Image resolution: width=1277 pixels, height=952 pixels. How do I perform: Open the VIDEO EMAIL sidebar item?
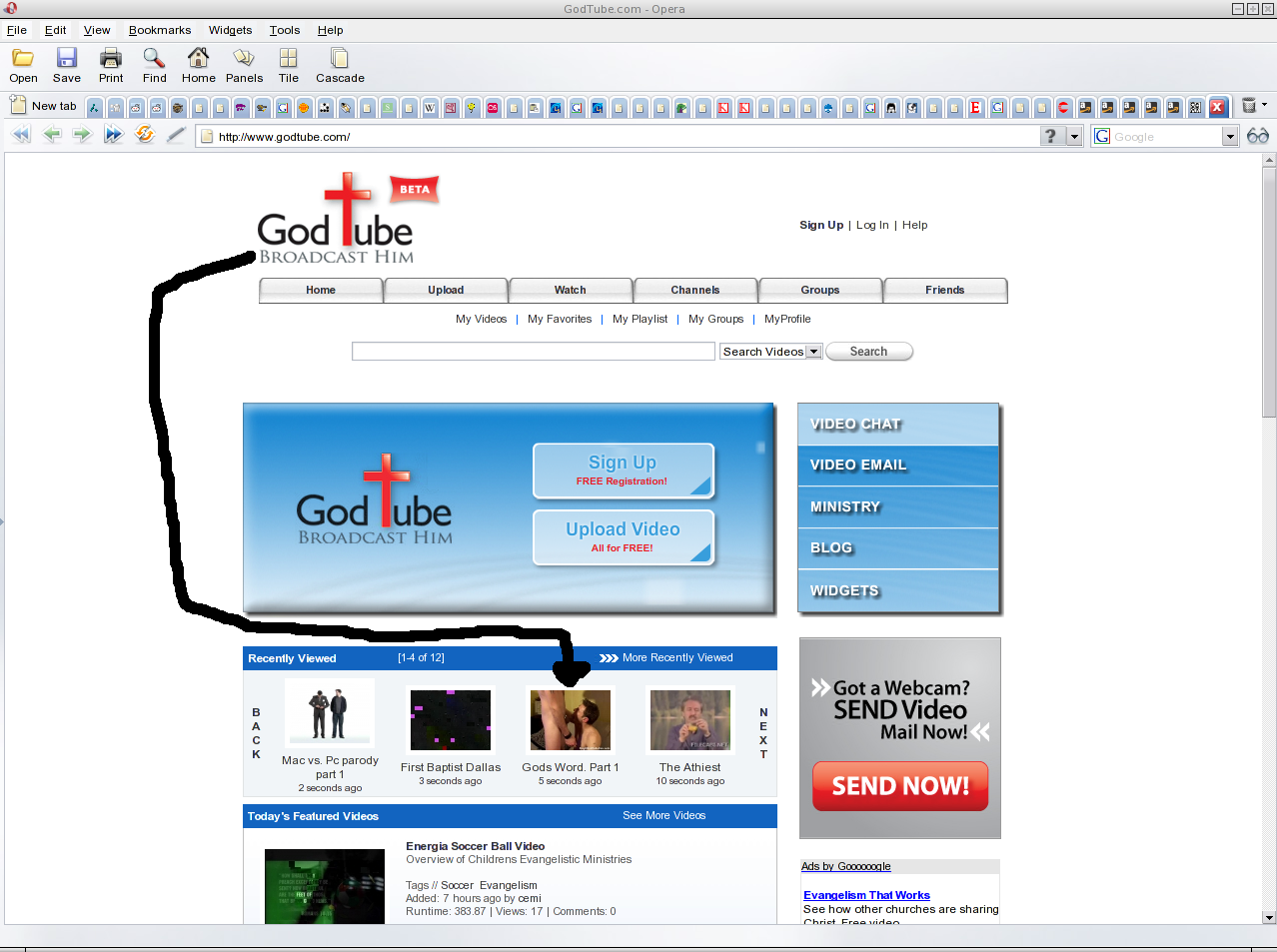click(898, 466)
